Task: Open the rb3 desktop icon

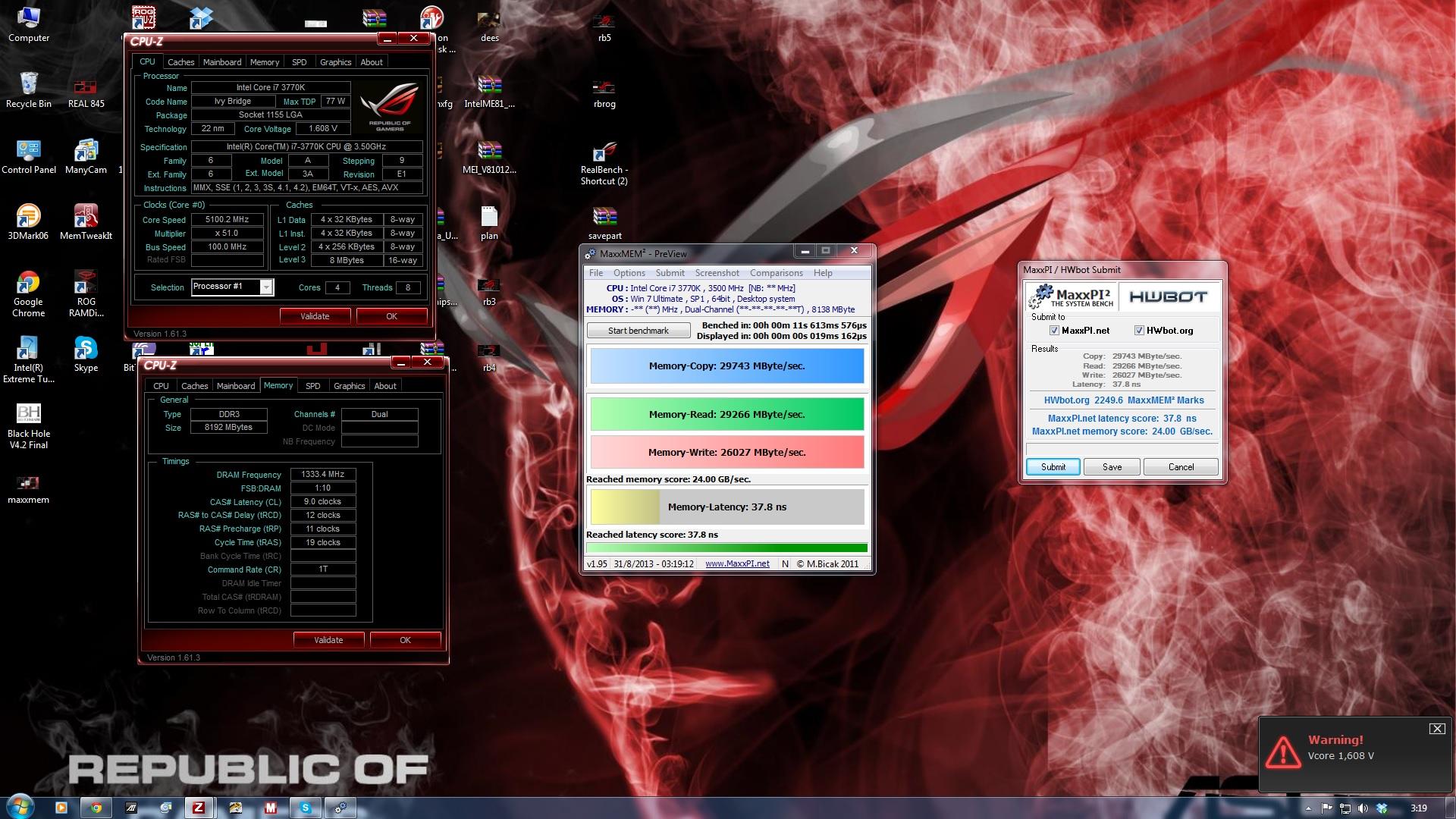Action: pos(489,289)
